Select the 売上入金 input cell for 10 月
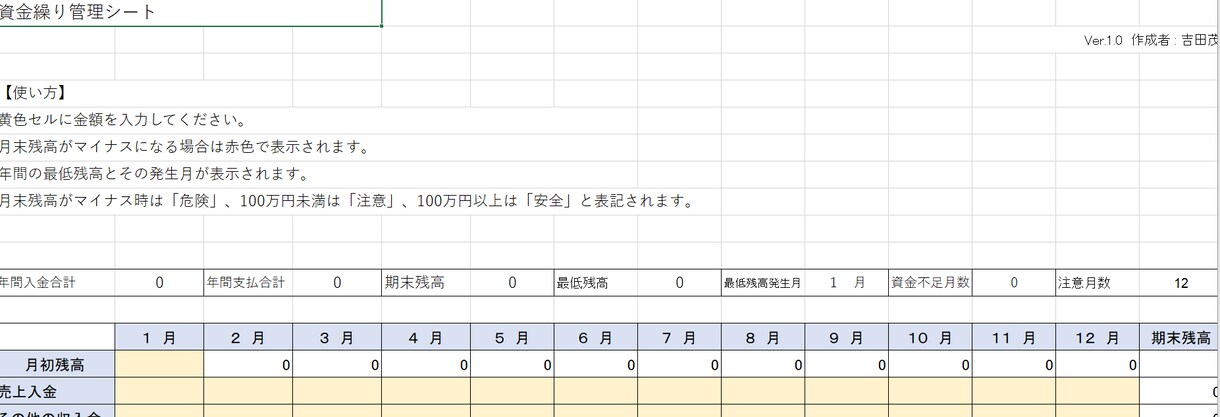Image resolution: width=1220 pixels, height=417 pixels. click(x=930, y=391)
